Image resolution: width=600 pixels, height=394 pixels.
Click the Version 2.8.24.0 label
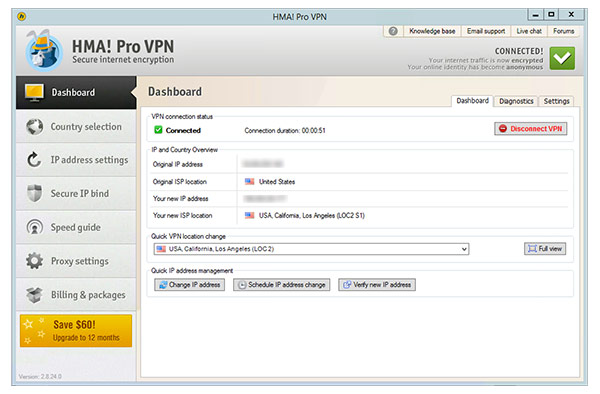(x=40, y=376)
